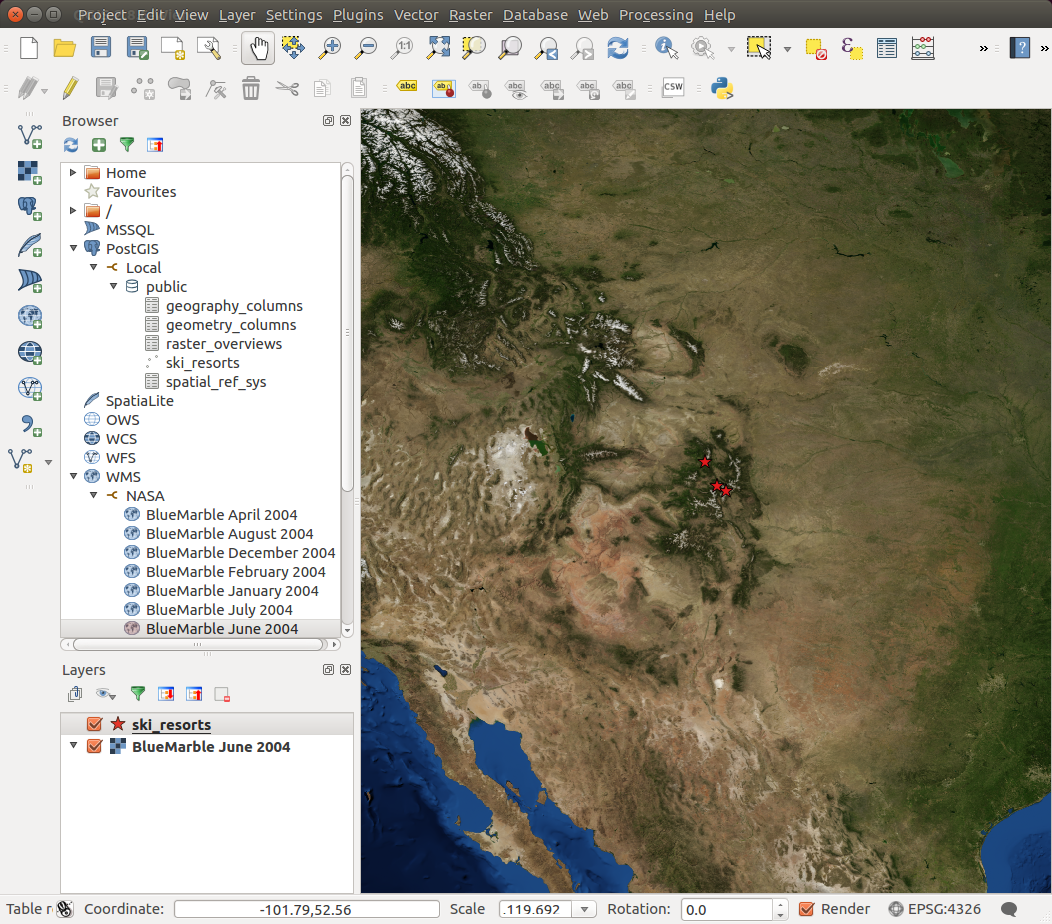
Task: Click the EPSG:4326 CRS button
Action: tap(935, 909)
